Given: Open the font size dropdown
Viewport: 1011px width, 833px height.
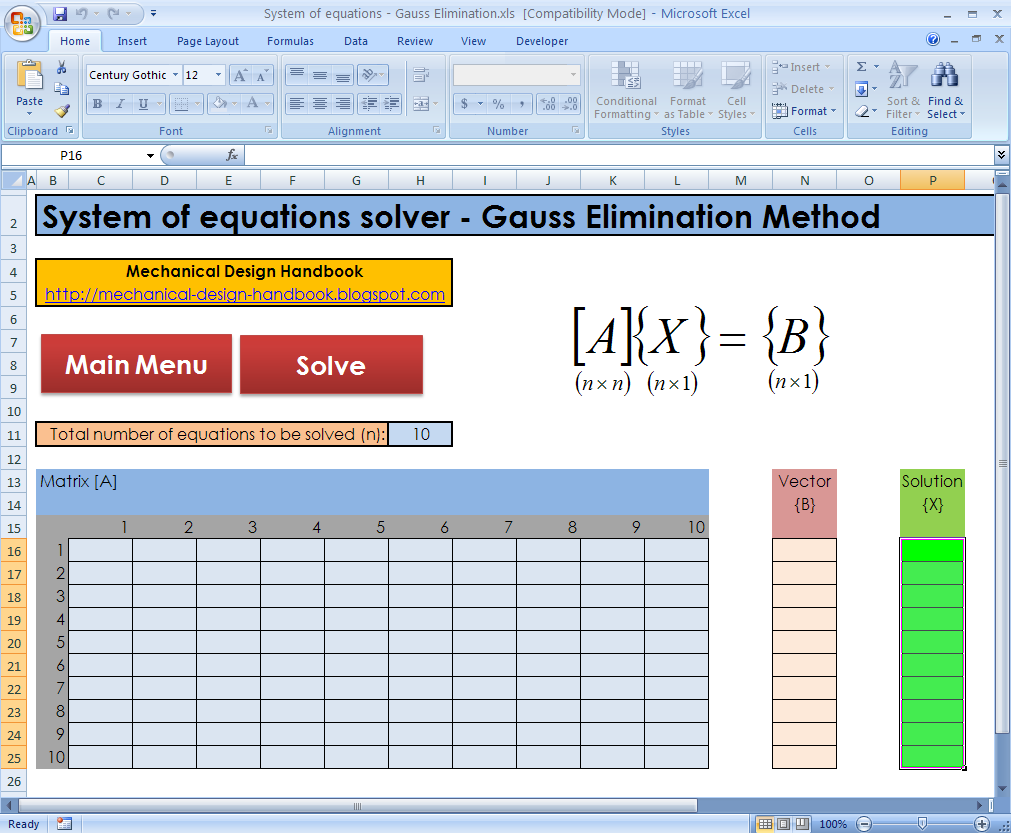Looking at the screenshot, I should [x=216, y=74].
